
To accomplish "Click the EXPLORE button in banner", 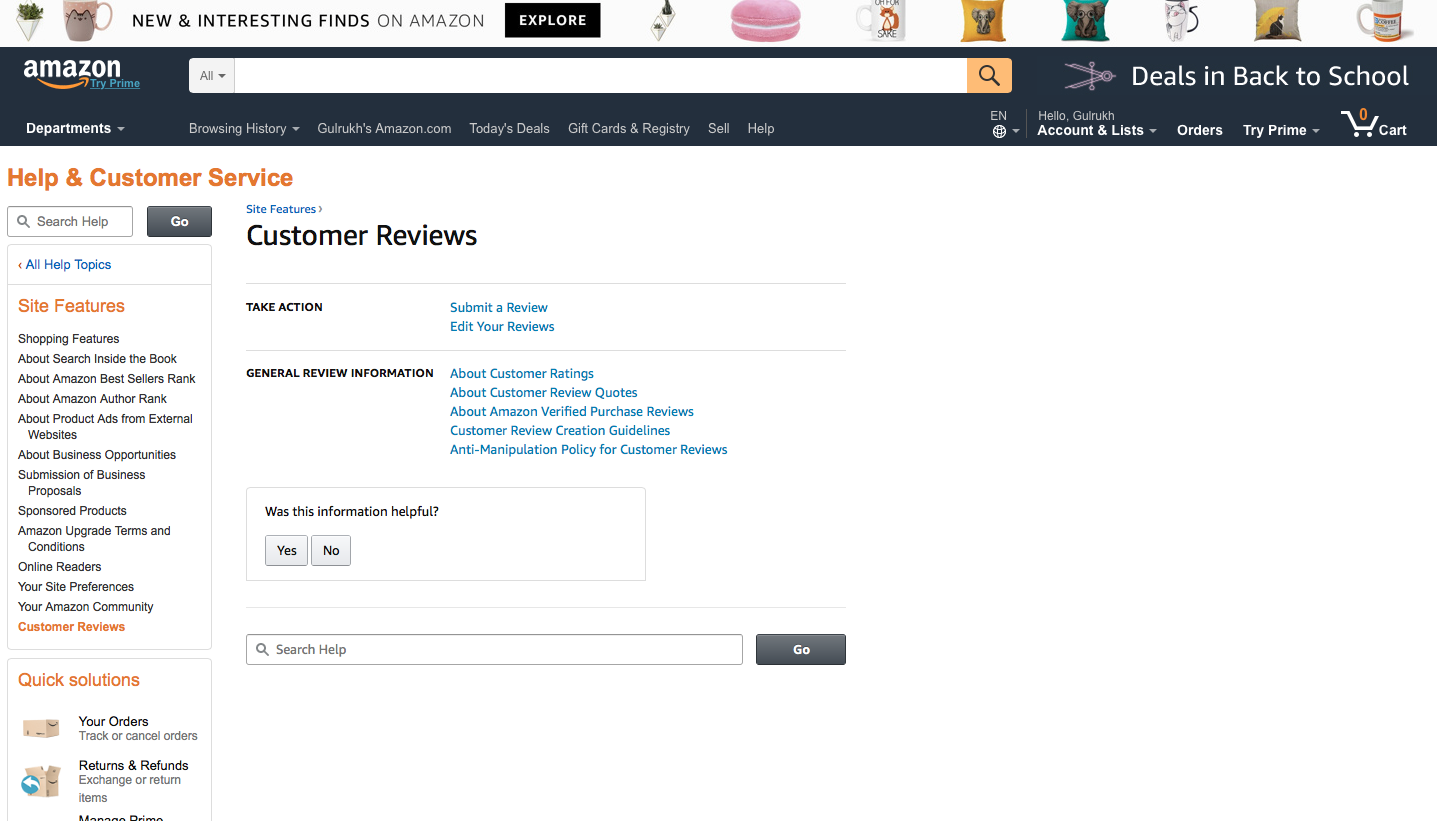I will [553, 20].
